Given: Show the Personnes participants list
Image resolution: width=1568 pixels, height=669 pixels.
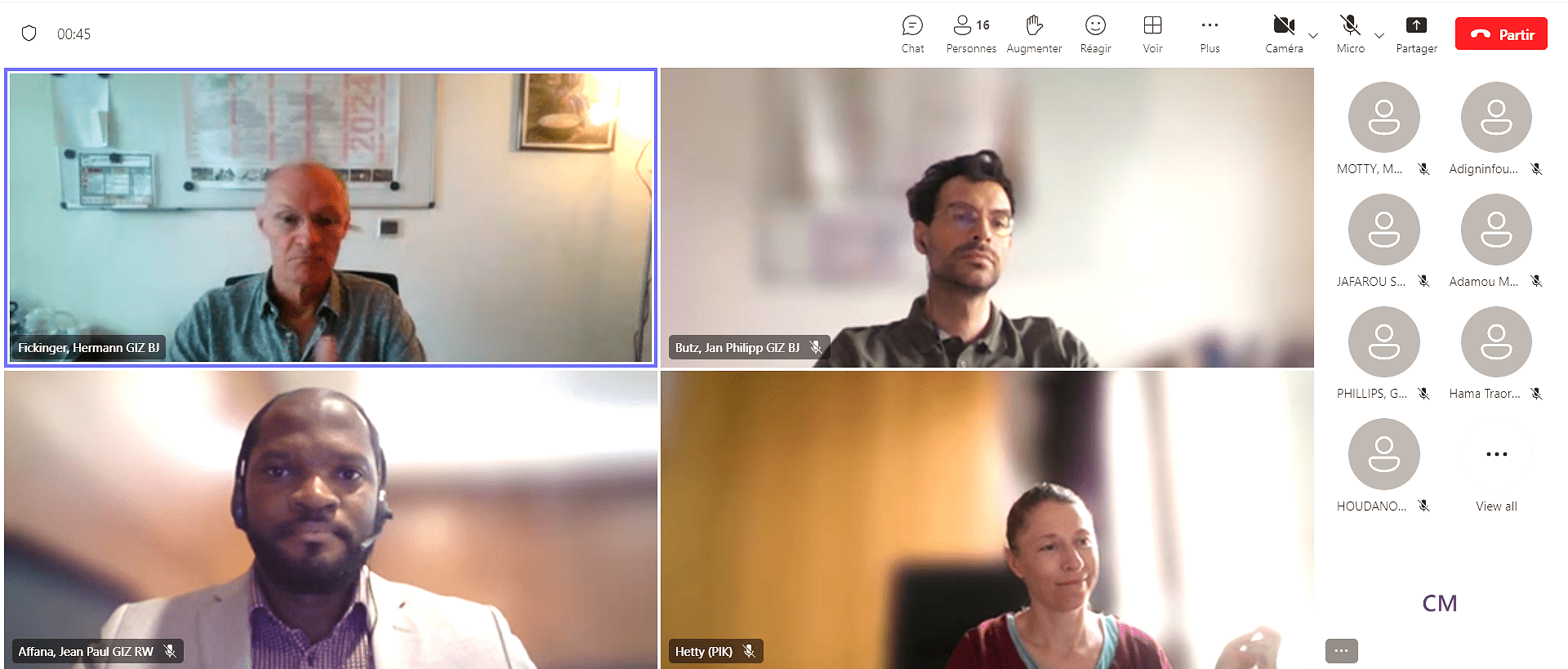Looking at the screenshot, I should (x=970, y=34).
